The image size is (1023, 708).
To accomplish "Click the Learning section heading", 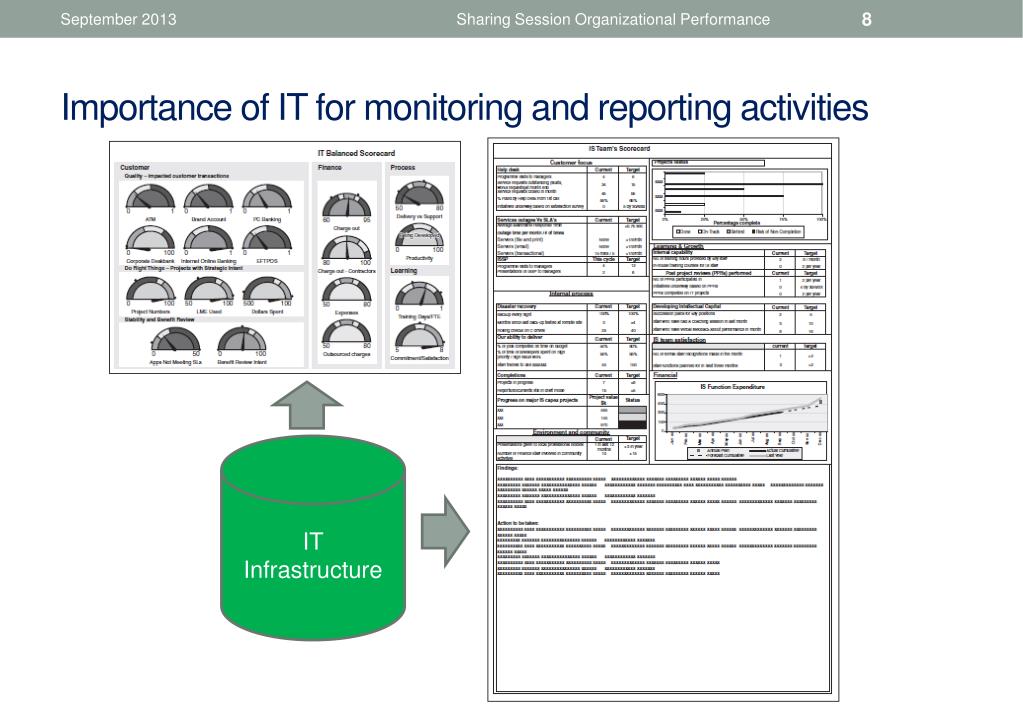I will pyautogui.click(x=404, y=270).
